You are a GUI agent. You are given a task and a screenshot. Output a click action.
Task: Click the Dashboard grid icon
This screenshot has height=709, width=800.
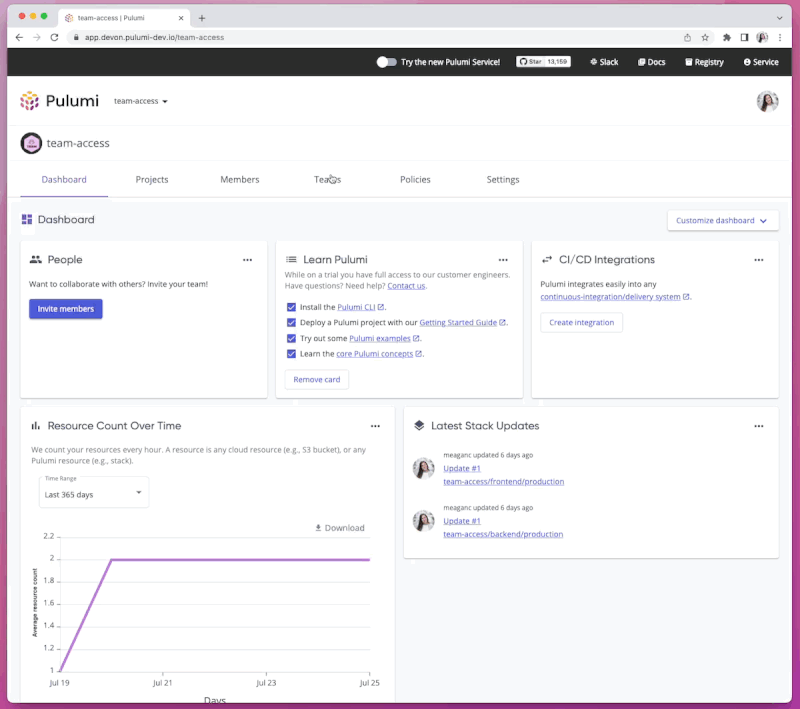tap(27, 219)
